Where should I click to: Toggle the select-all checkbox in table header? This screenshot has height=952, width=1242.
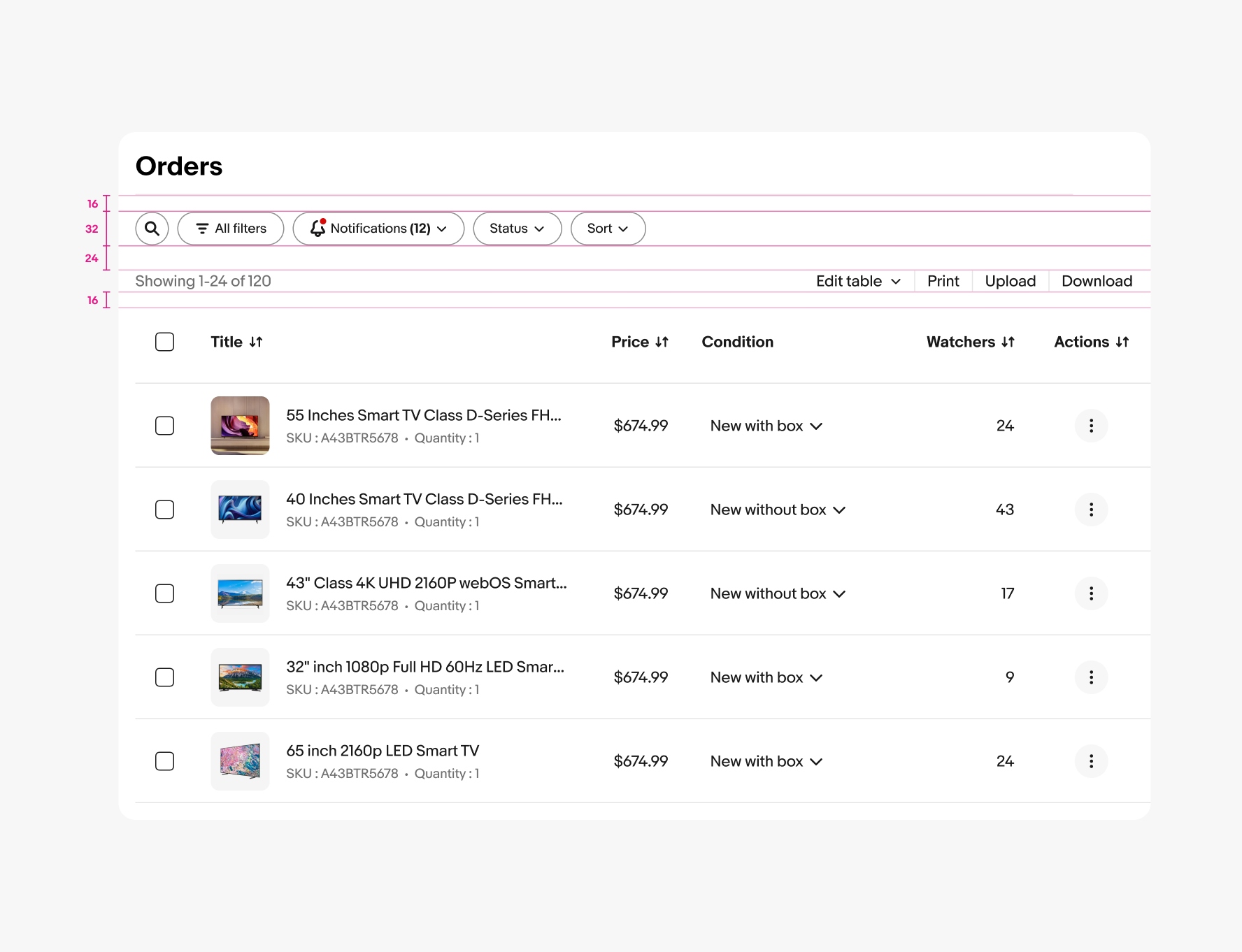[164, 342]
